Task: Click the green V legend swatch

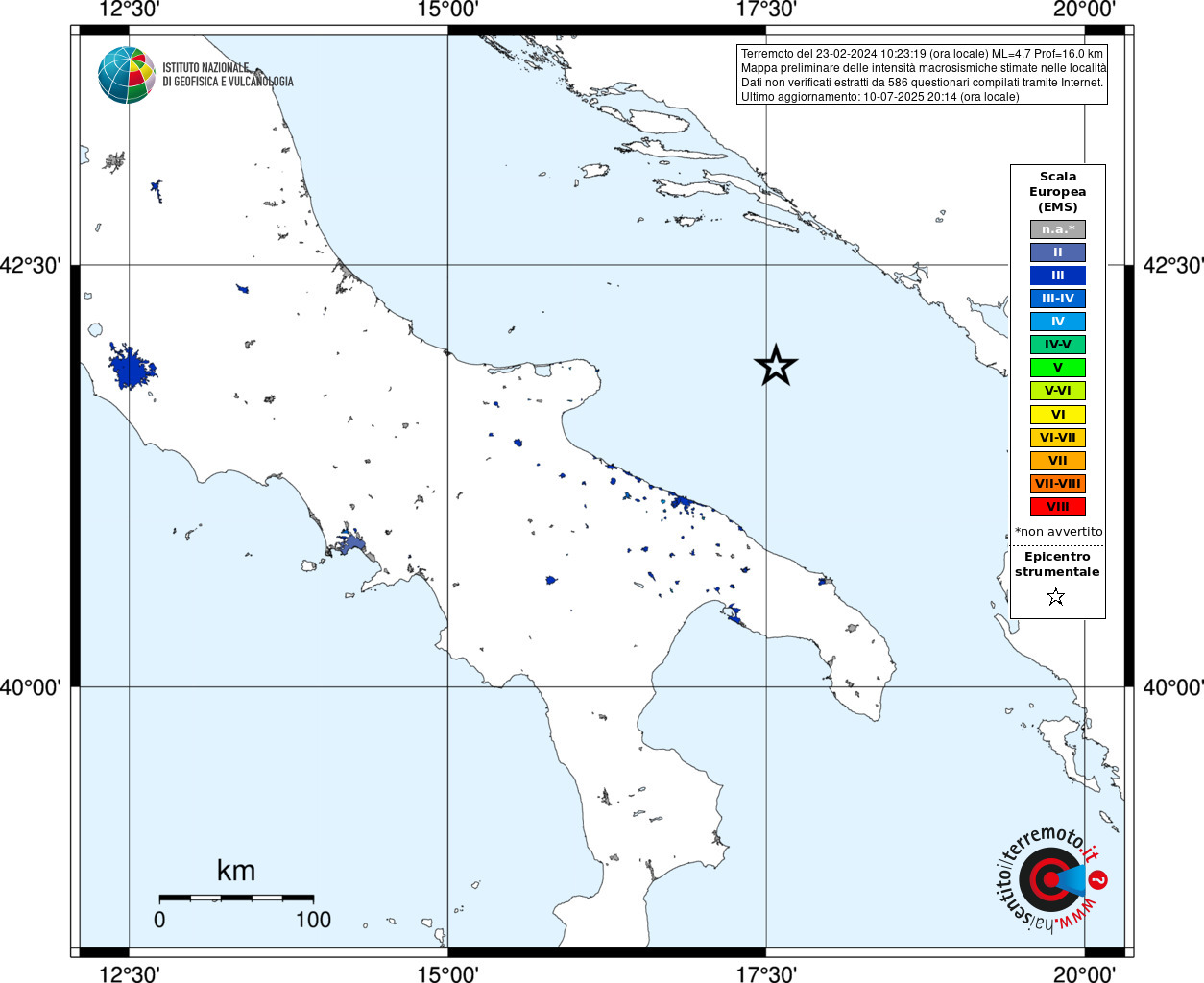Action: [1058, 368]
